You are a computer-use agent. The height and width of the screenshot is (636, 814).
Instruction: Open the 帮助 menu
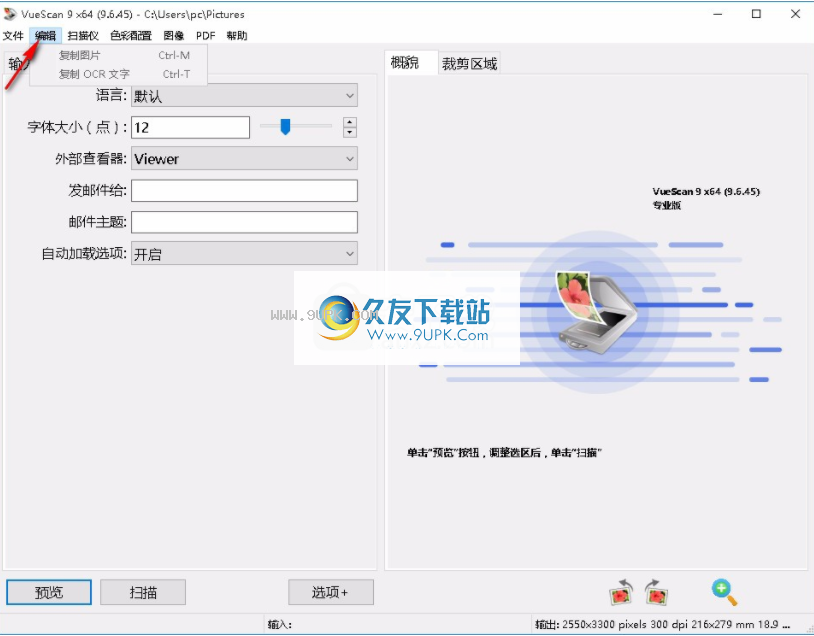[x=237, y=35]
